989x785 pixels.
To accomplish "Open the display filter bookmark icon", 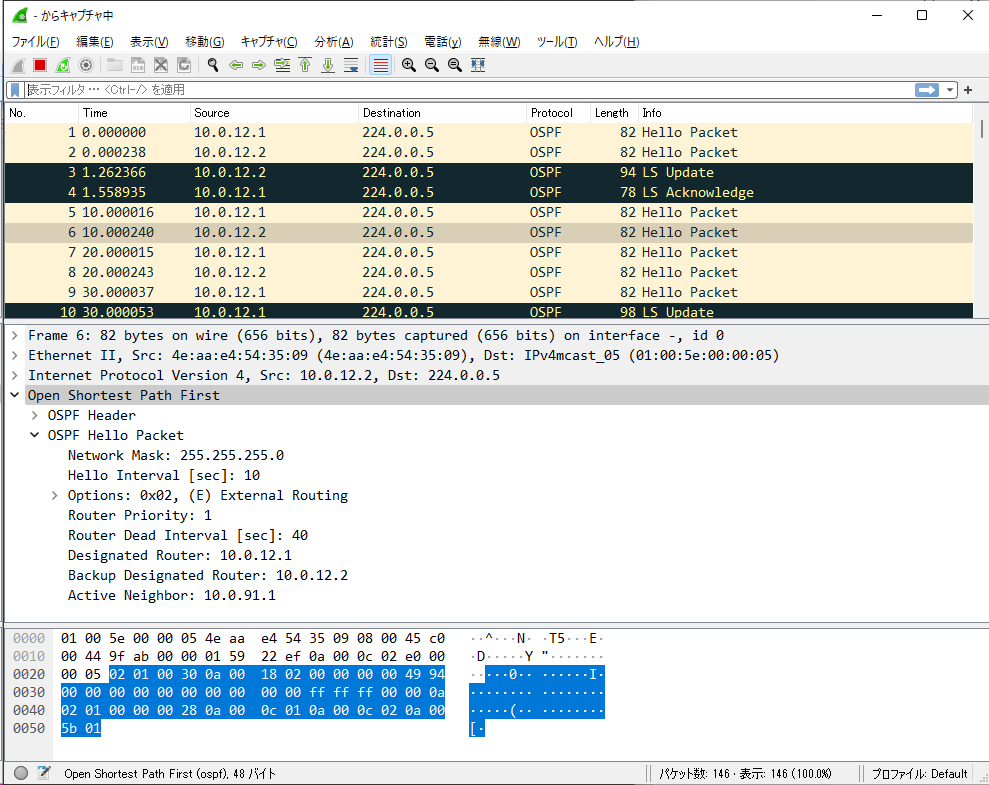I will (x=16, y=90).
